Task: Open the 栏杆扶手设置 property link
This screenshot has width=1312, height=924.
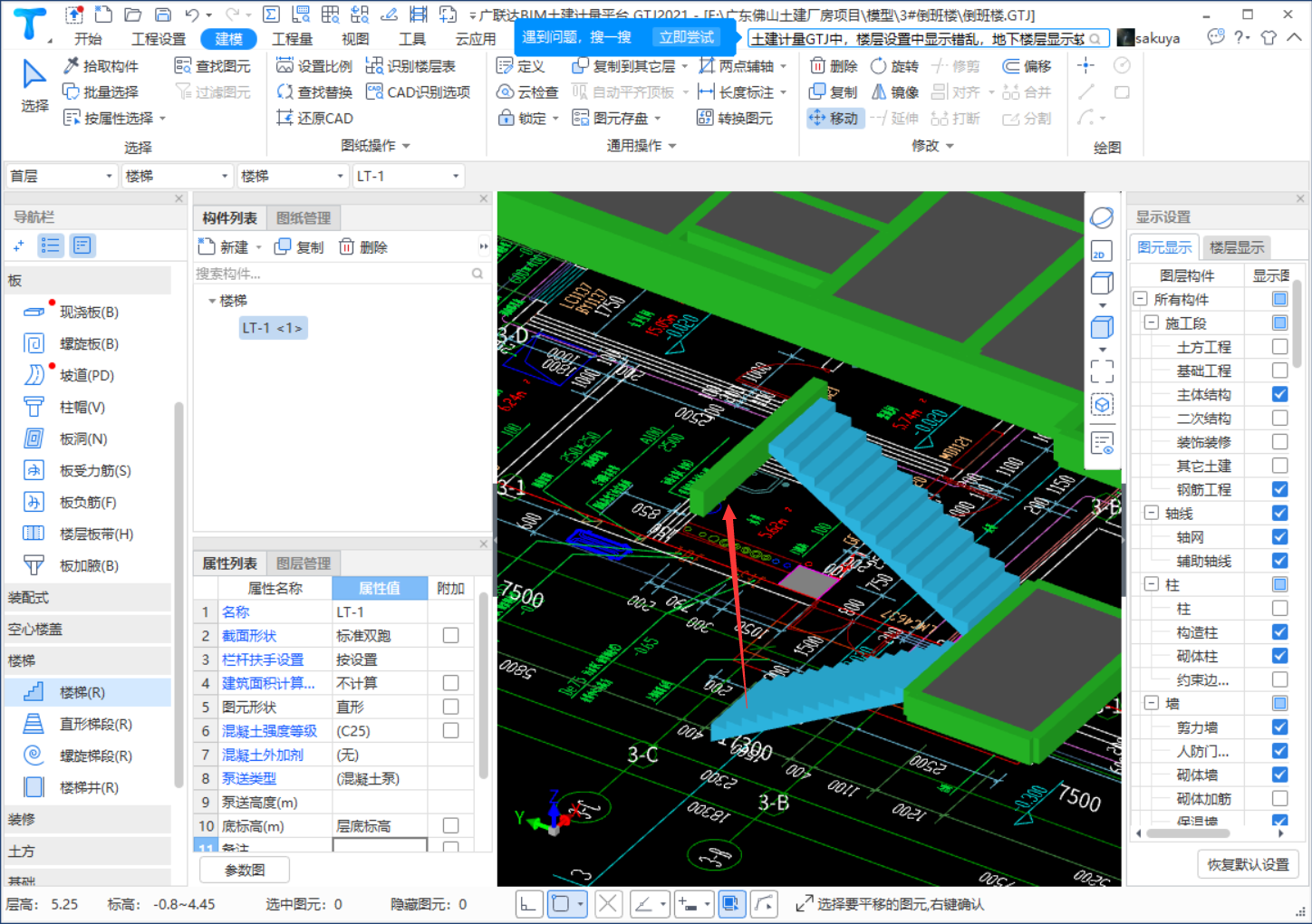Action: point(263,659)
